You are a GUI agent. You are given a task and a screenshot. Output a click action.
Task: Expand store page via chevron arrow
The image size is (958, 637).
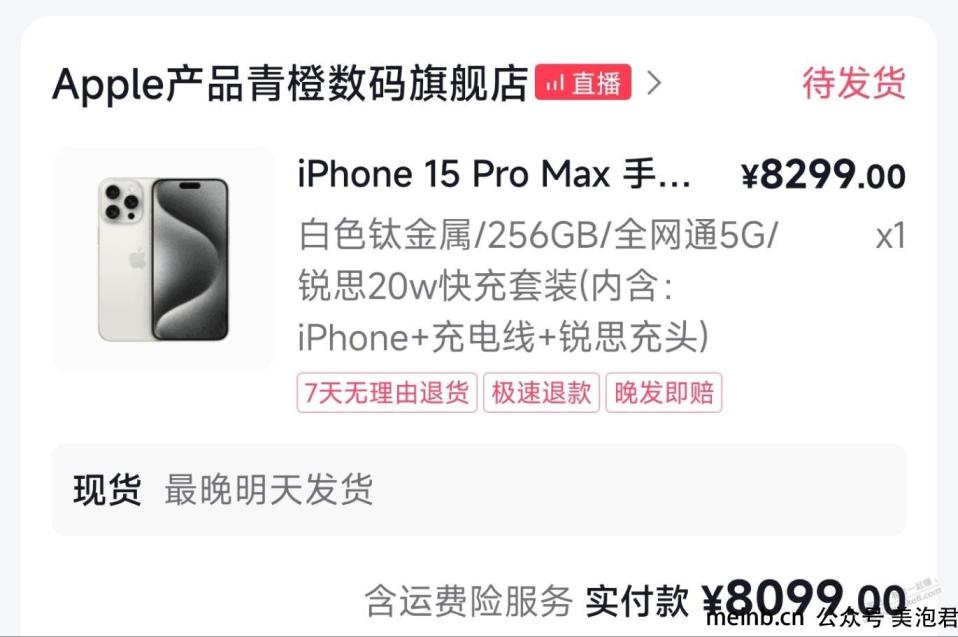(x=654, y=82)
